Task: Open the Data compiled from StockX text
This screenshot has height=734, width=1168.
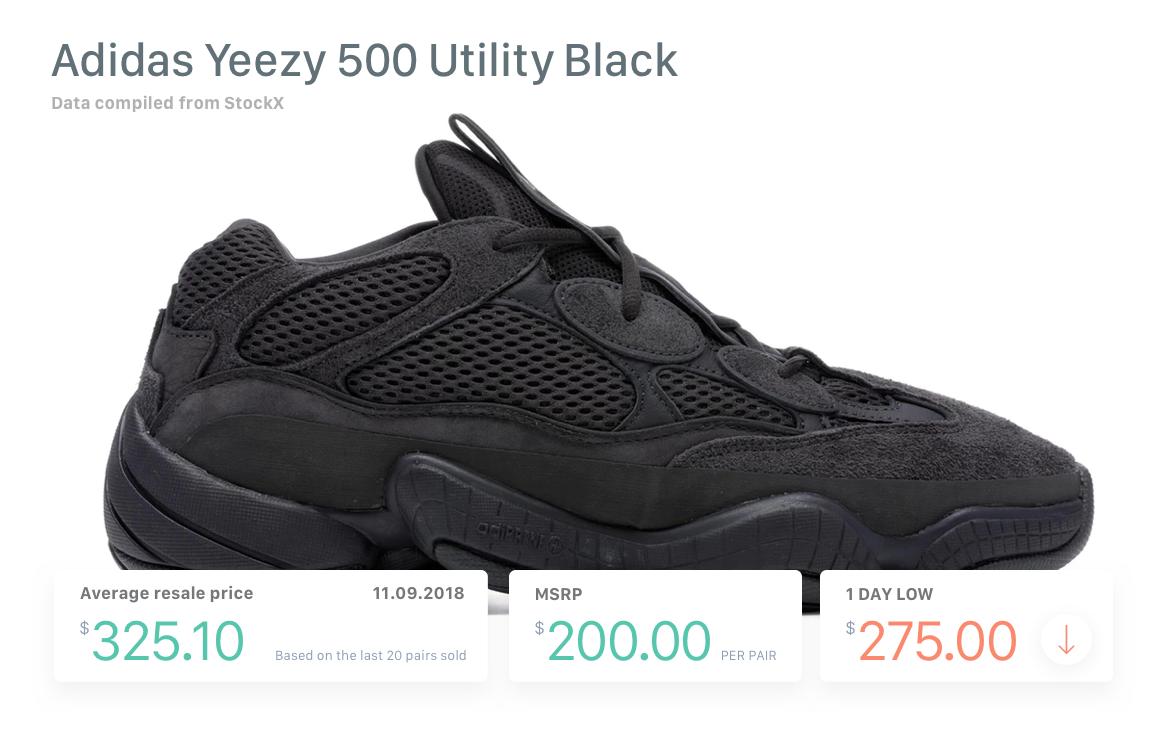Action: 167,103
